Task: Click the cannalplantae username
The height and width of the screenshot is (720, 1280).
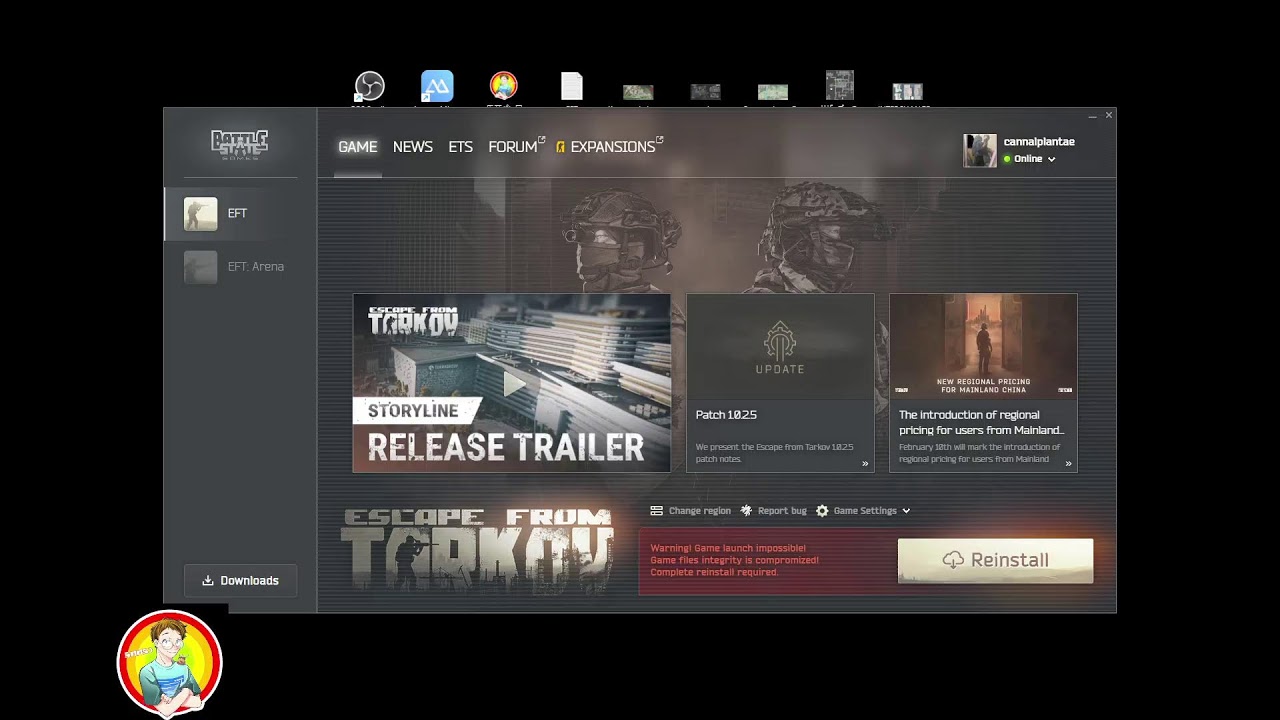Action: click(x=1039, y=142)
